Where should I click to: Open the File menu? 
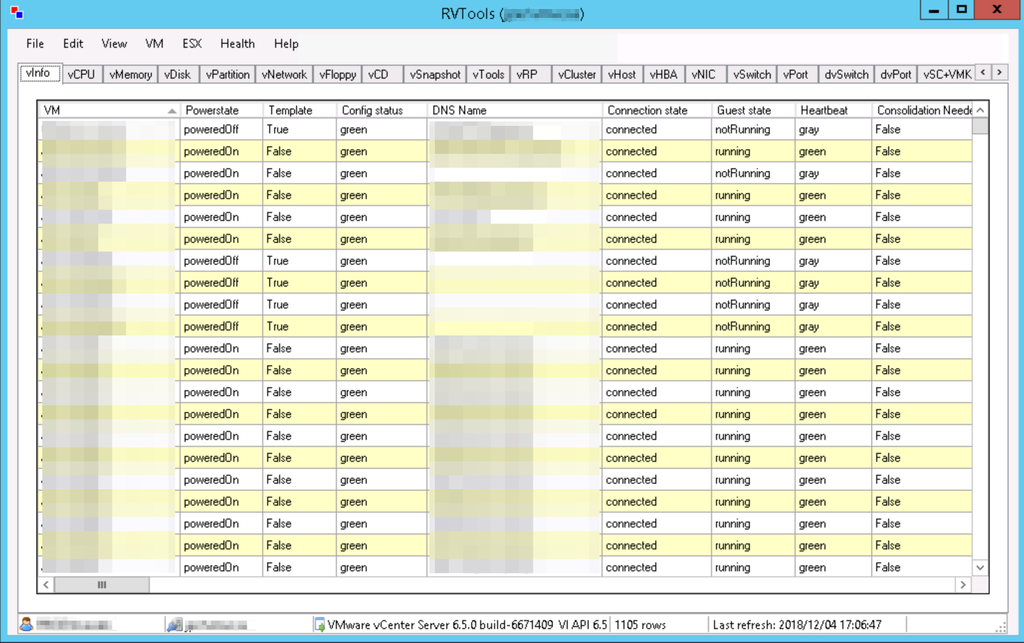[x=35, y=44]
